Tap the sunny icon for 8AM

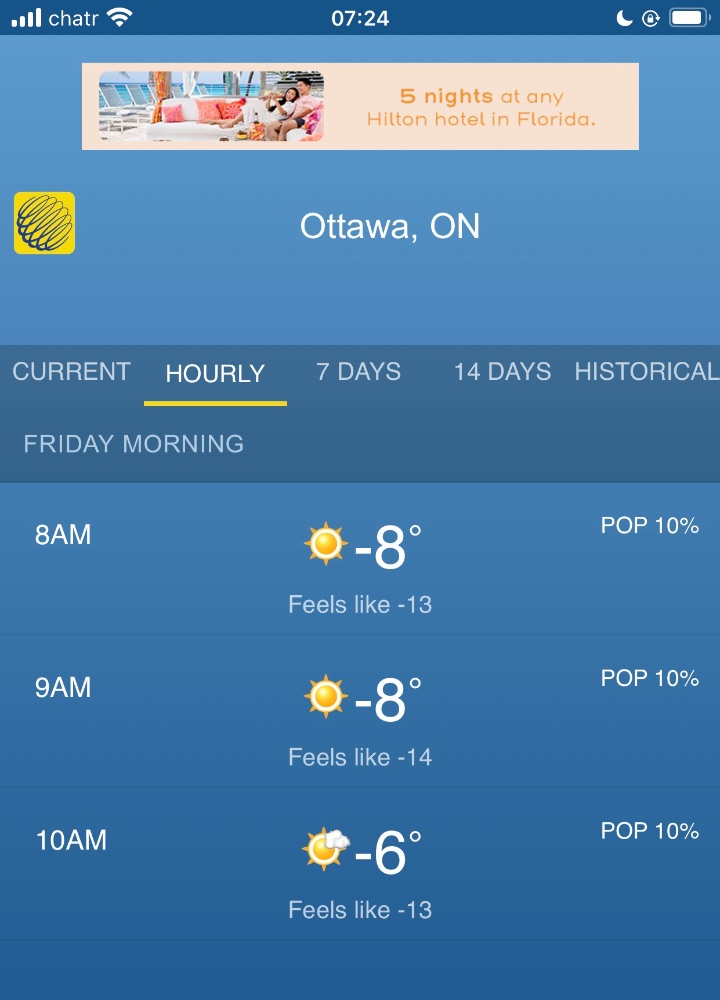tap(325, 544)
